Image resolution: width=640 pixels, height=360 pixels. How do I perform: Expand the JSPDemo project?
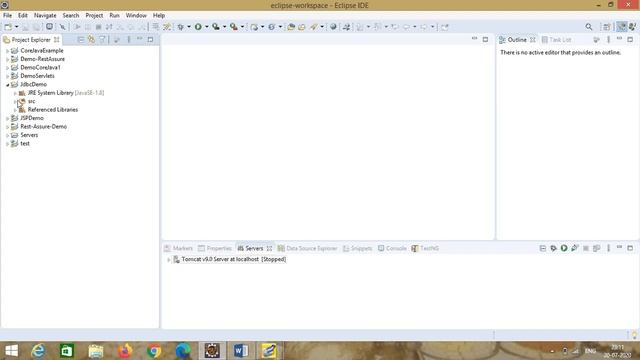pyautogui.click(x=7, y=118)
